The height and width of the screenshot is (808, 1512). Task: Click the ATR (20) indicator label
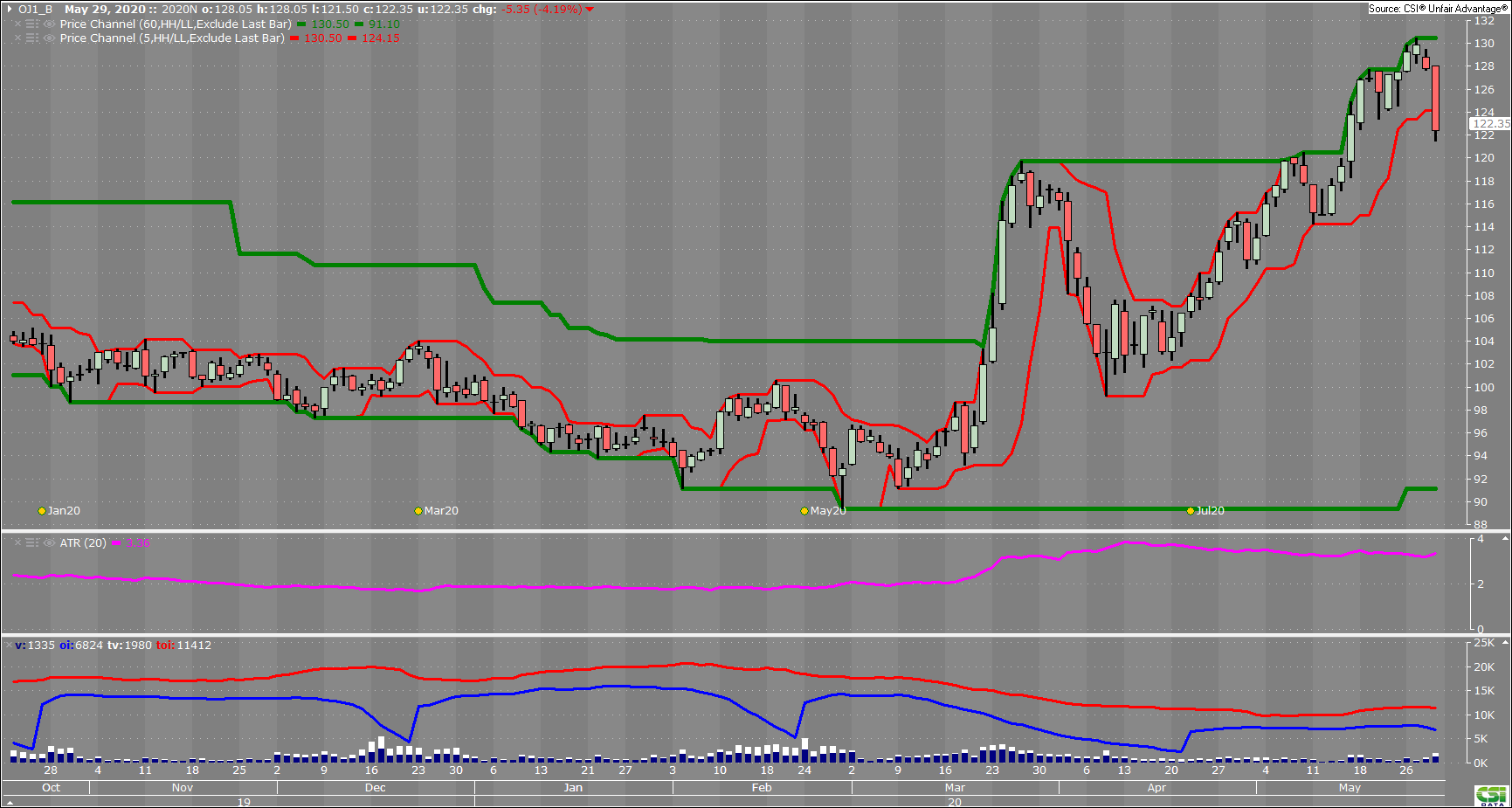click(83, 543)
